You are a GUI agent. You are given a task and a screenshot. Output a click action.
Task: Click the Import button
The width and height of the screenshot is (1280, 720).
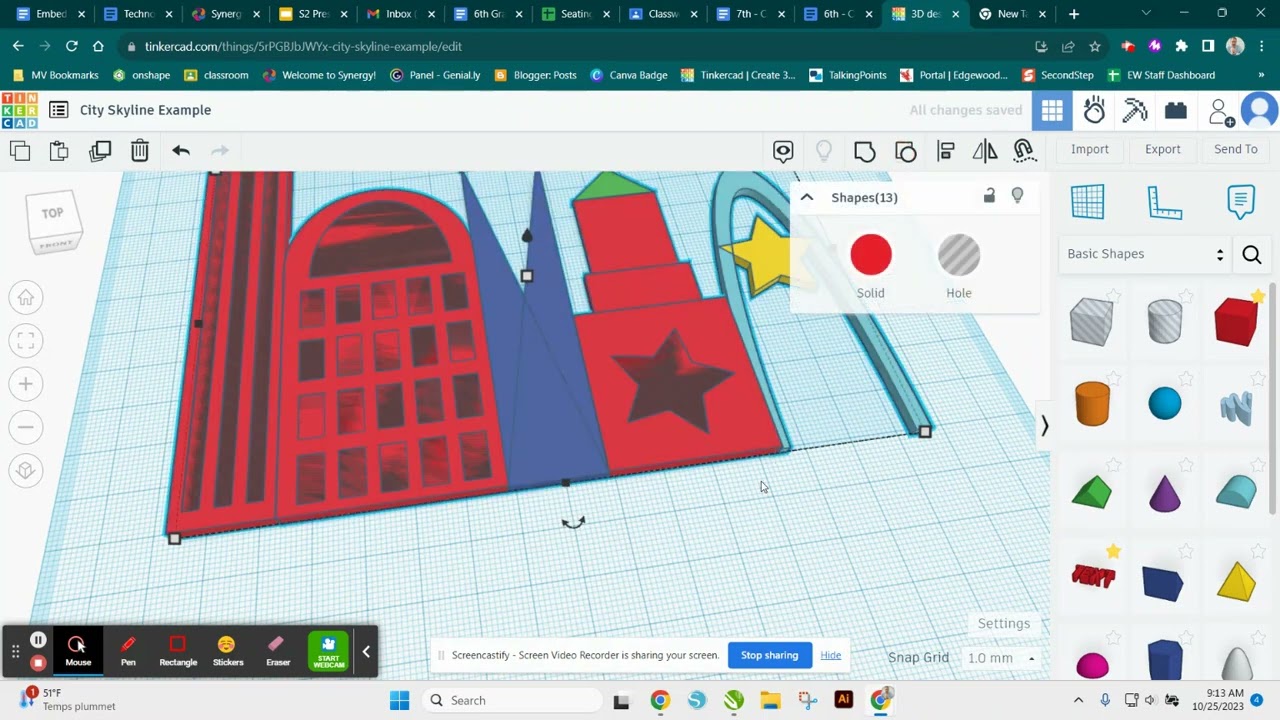point(1090,149)
